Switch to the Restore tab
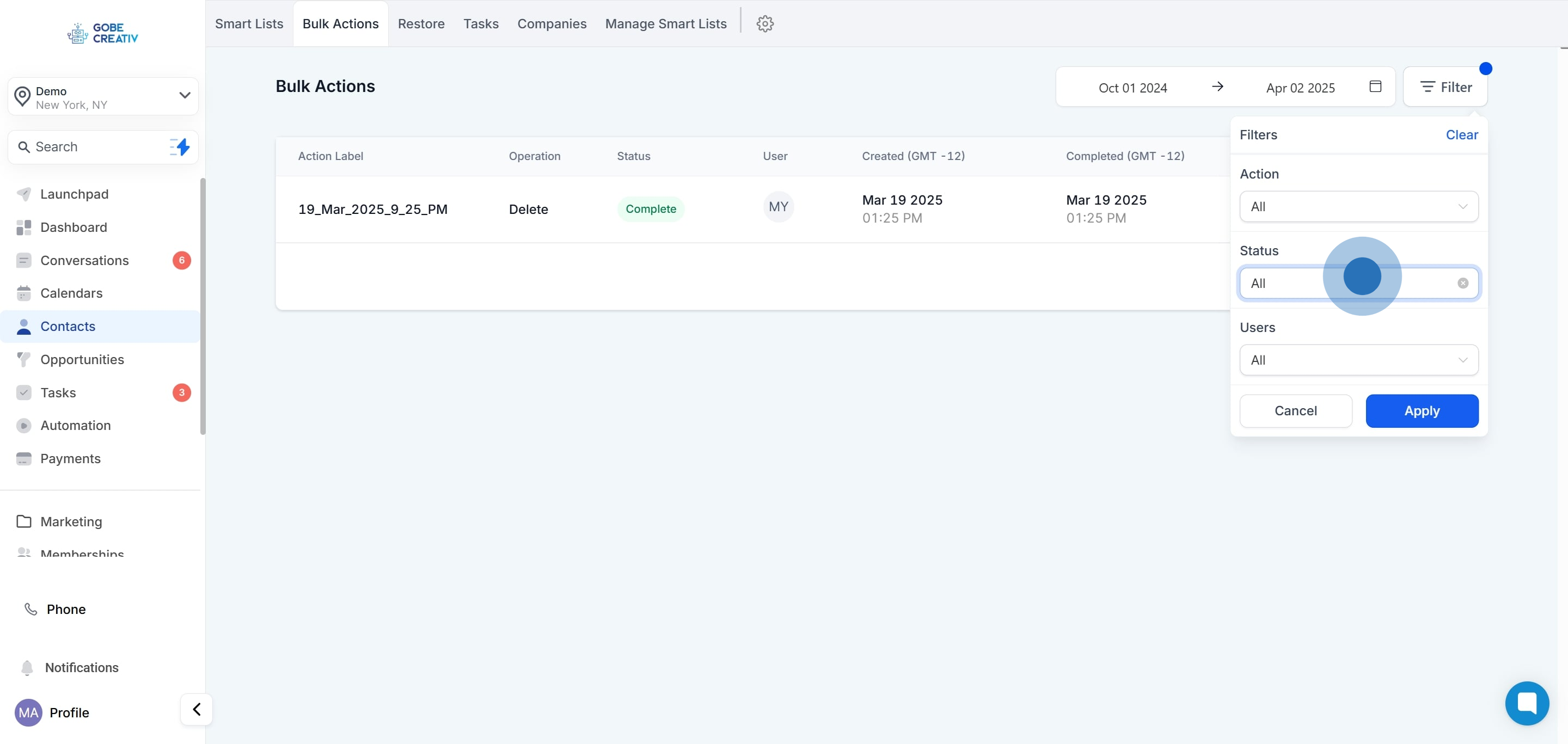 tap(421, 24)
